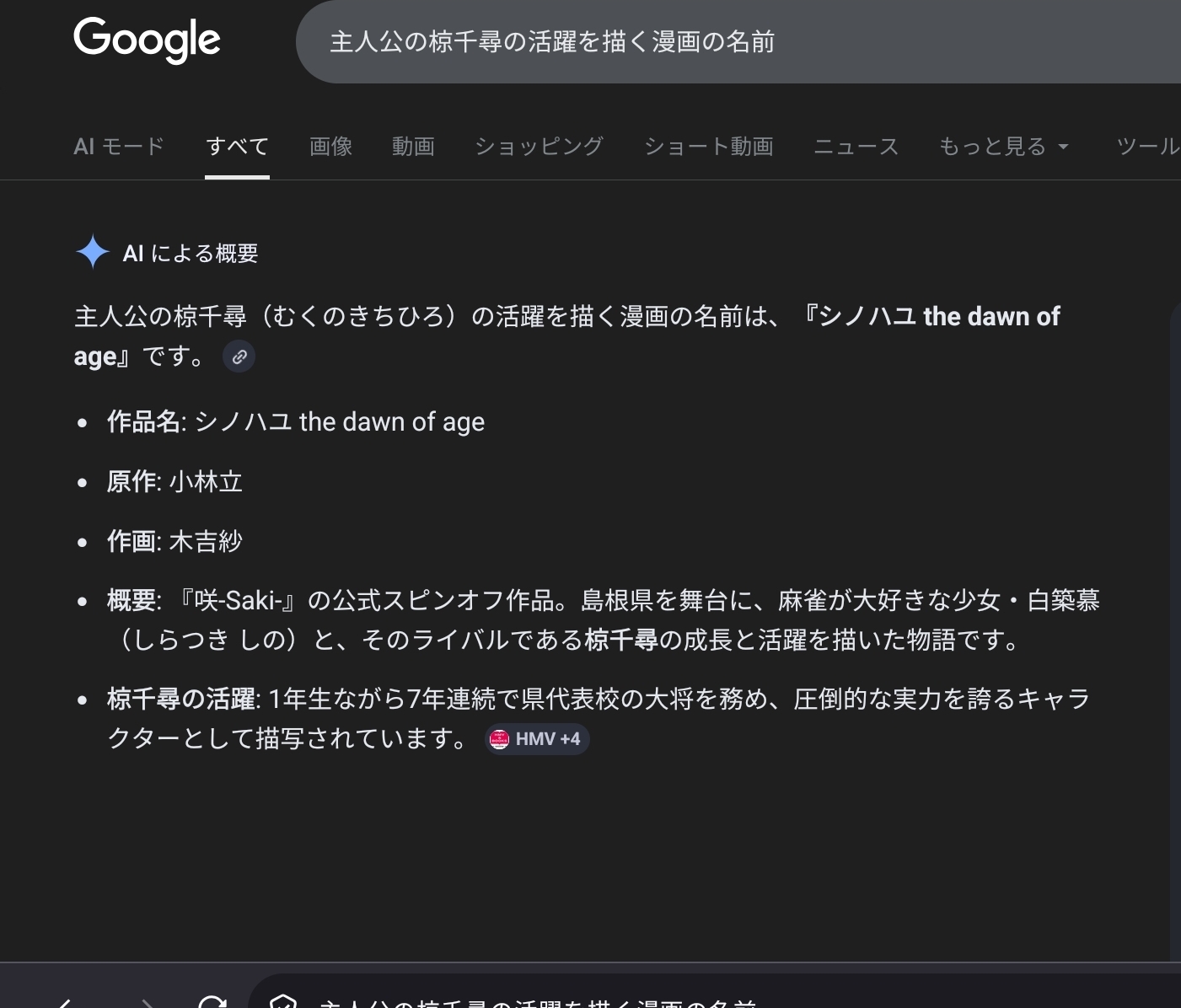Reload the page with refresh icon
This screenshot has height=1008, width=1181.
(212, 1001)
